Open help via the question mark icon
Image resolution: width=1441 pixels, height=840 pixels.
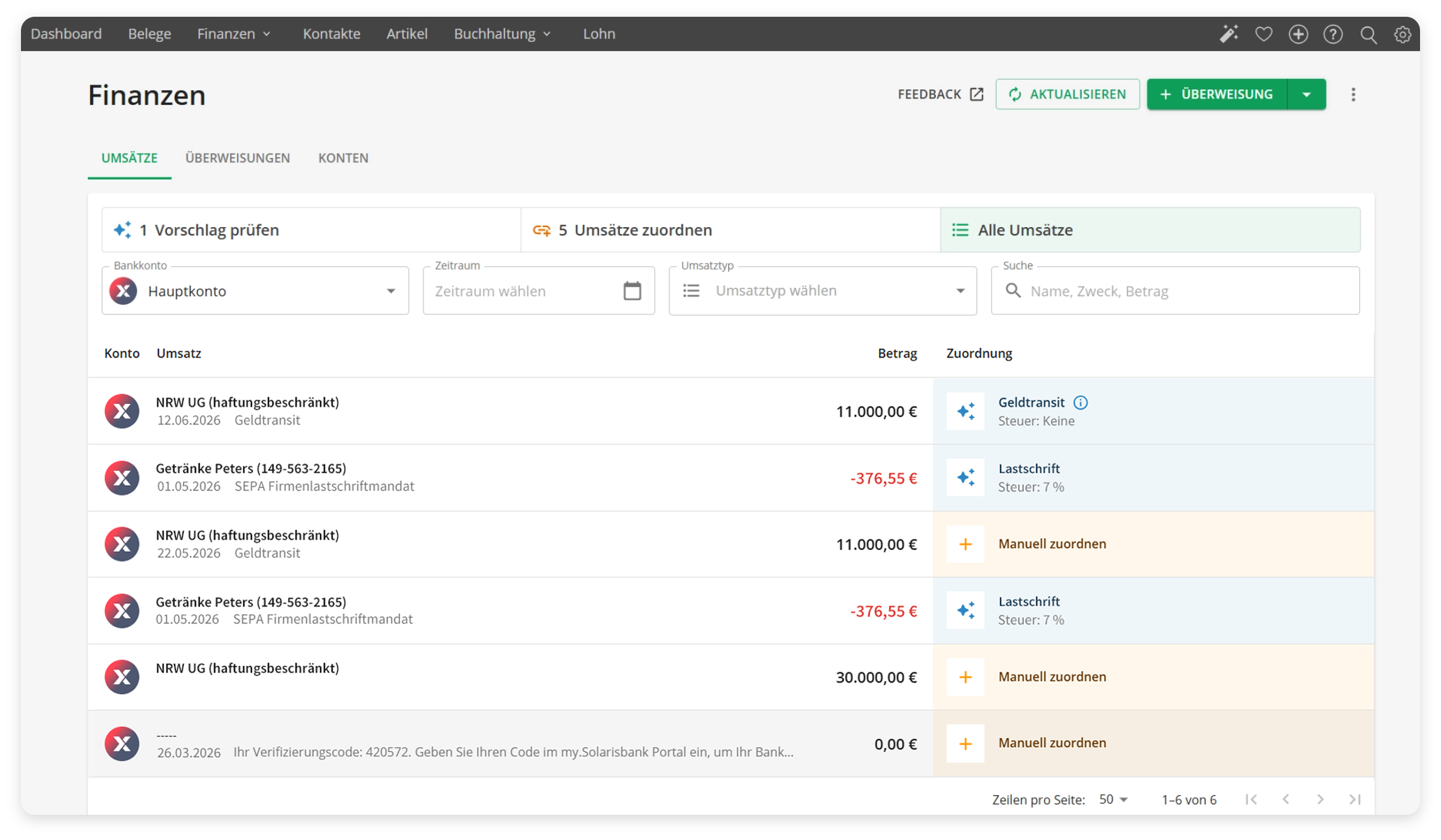[x=1333, y=34]
